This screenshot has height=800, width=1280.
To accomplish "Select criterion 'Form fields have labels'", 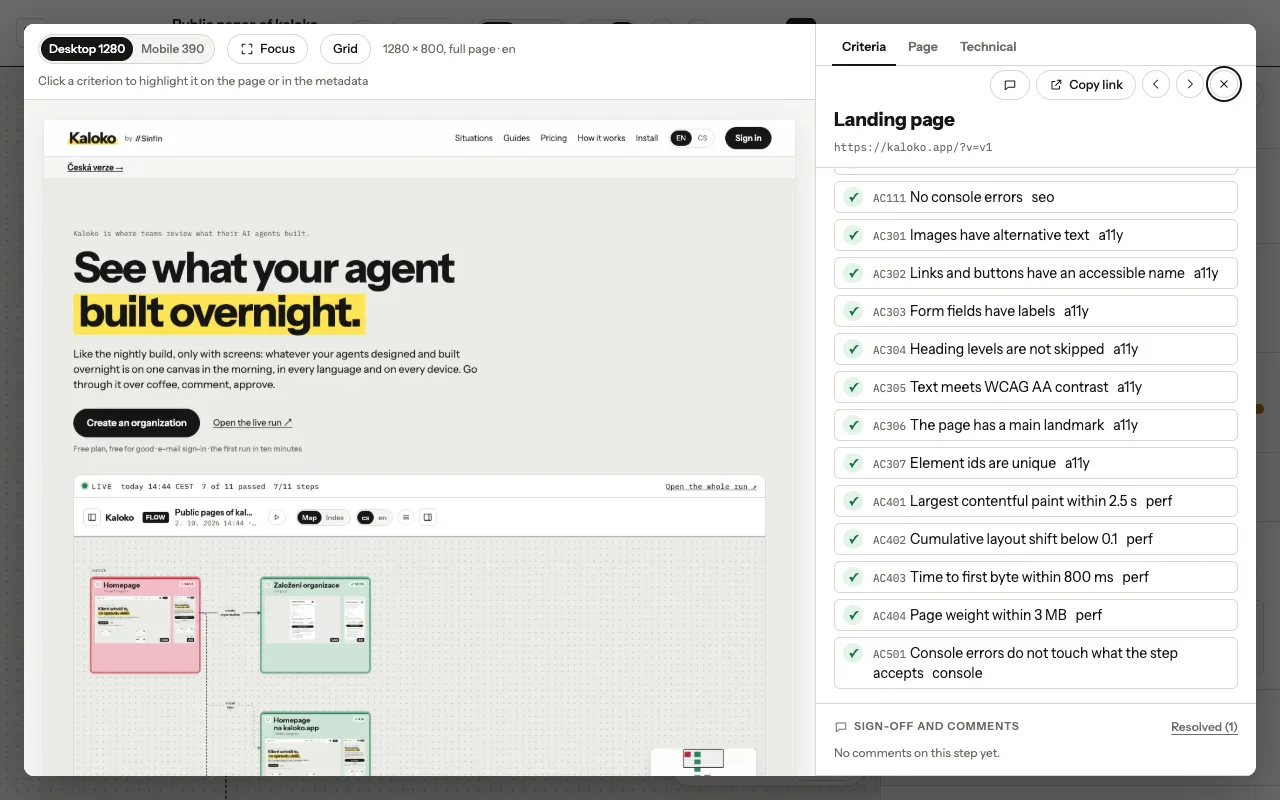I will pos(1036,311).
